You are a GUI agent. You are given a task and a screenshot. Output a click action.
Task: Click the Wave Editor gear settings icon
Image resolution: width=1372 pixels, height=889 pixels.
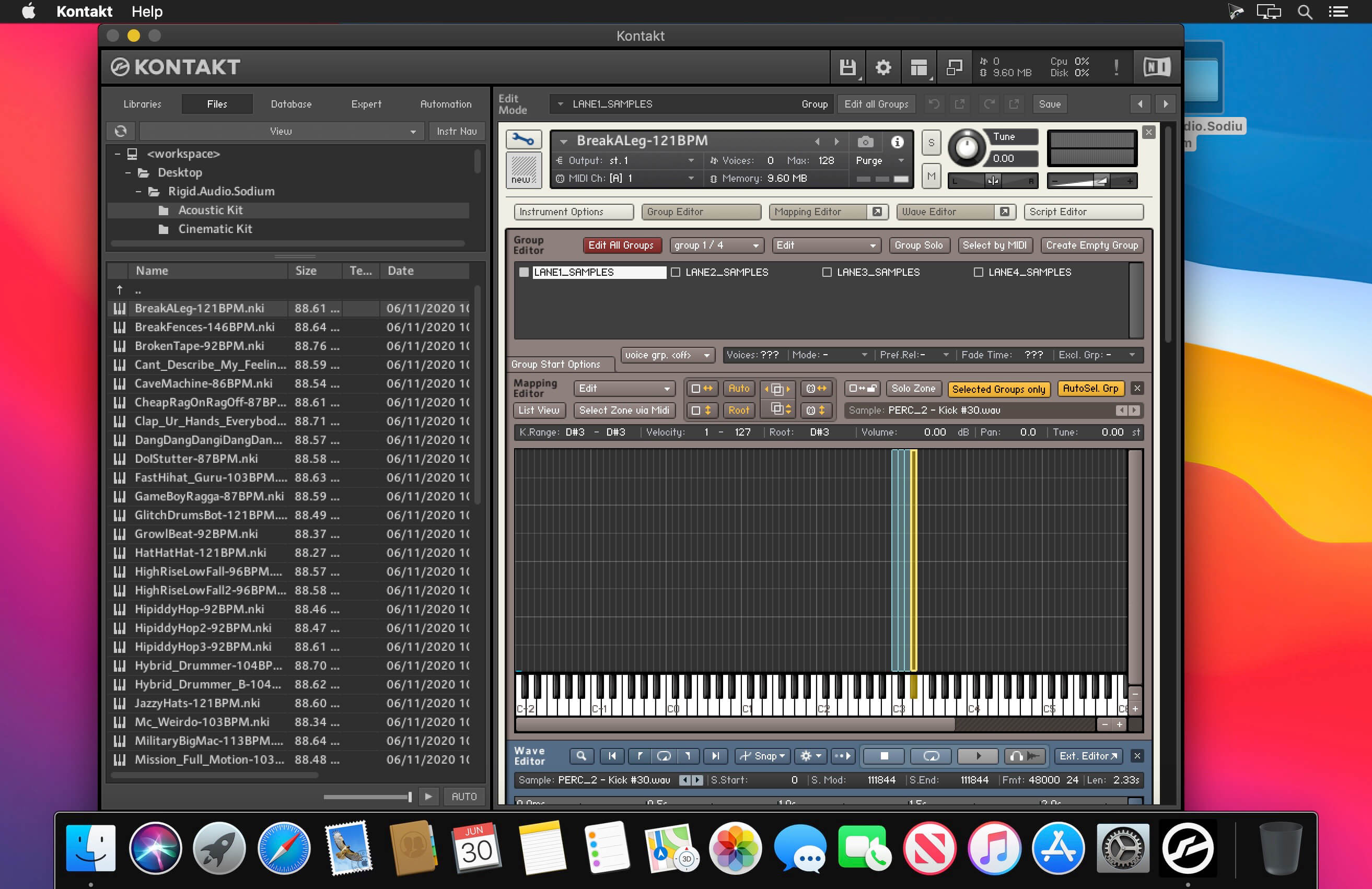pos(810,756)
